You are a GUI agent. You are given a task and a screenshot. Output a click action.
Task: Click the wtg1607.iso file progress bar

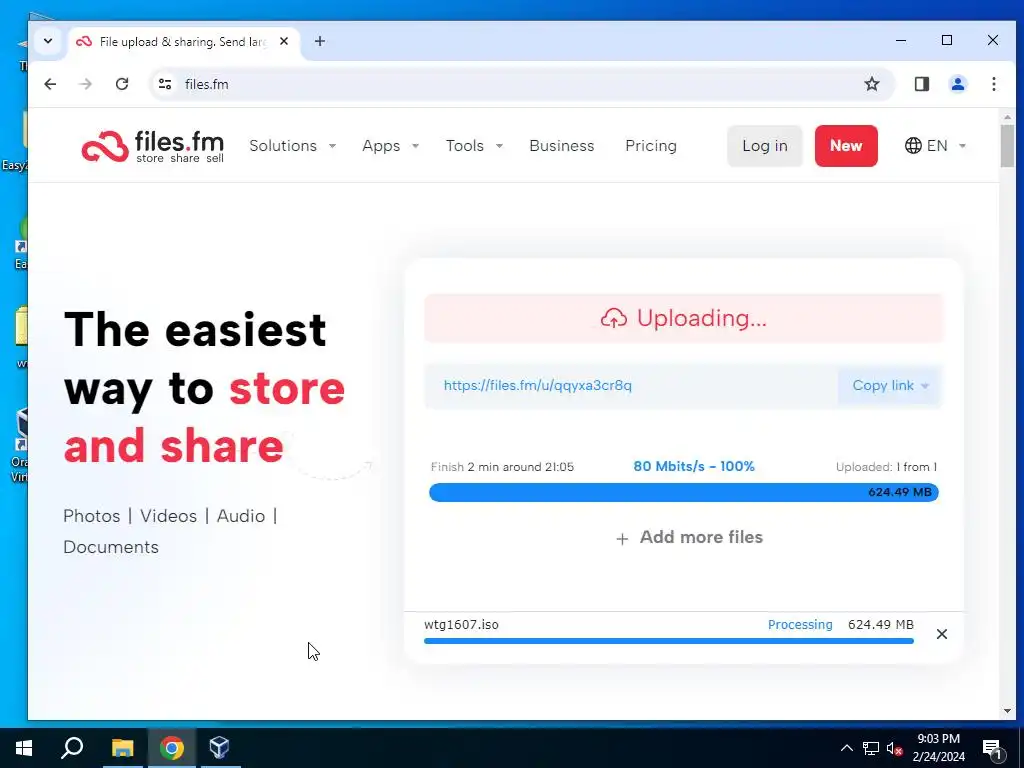click(x=669, y=641)
